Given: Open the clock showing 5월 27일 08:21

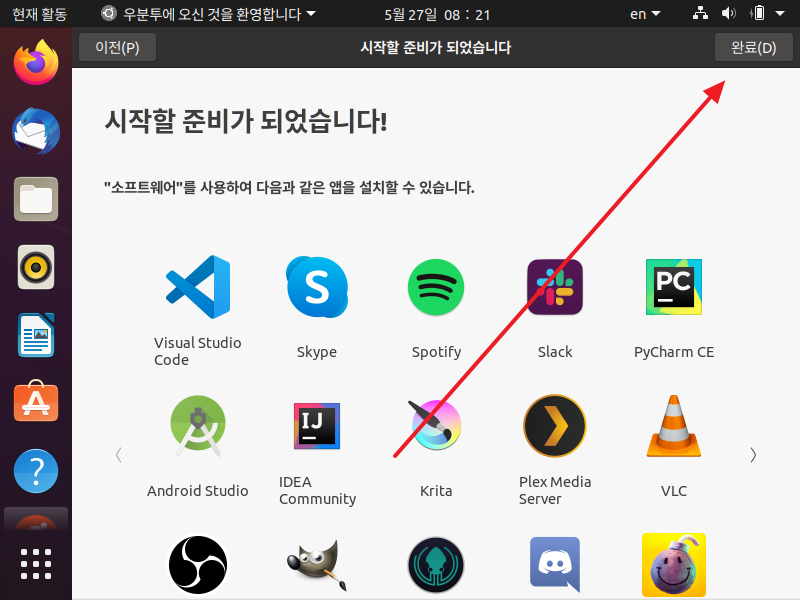Looking at the screenshot, I should point(437,14).
